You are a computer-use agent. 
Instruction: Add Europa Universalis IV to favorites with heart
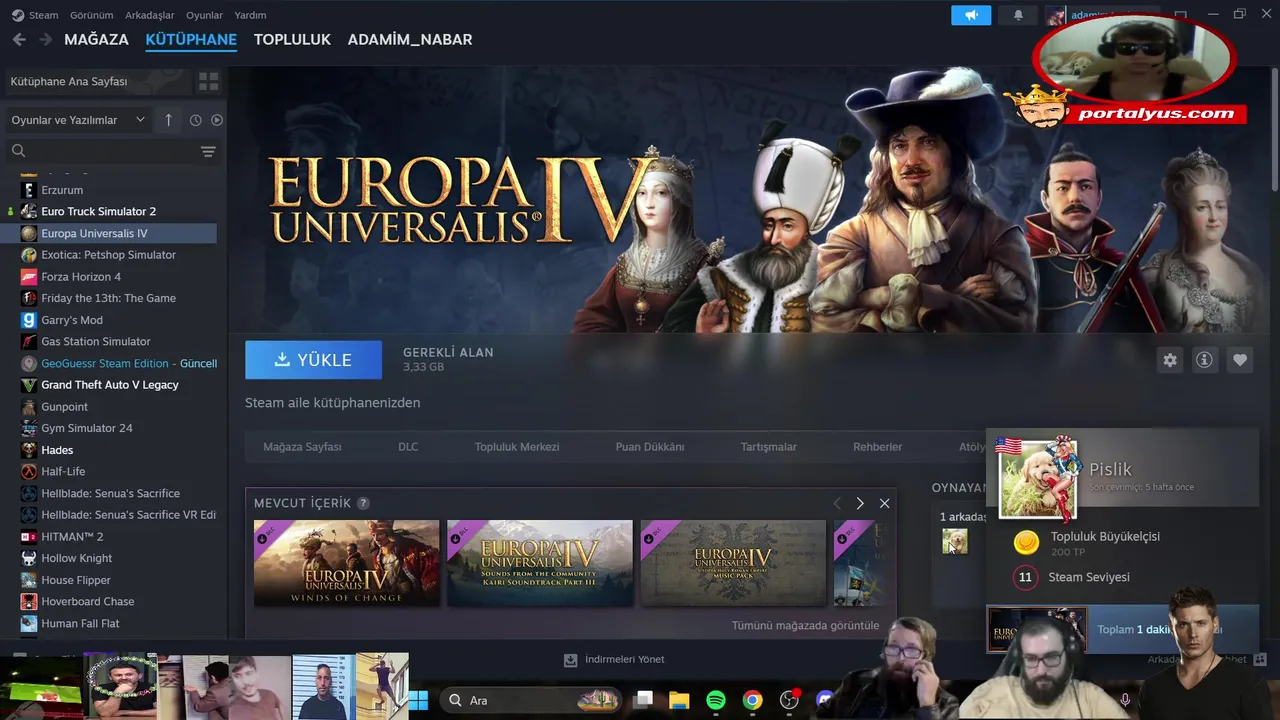point(1240,360)
